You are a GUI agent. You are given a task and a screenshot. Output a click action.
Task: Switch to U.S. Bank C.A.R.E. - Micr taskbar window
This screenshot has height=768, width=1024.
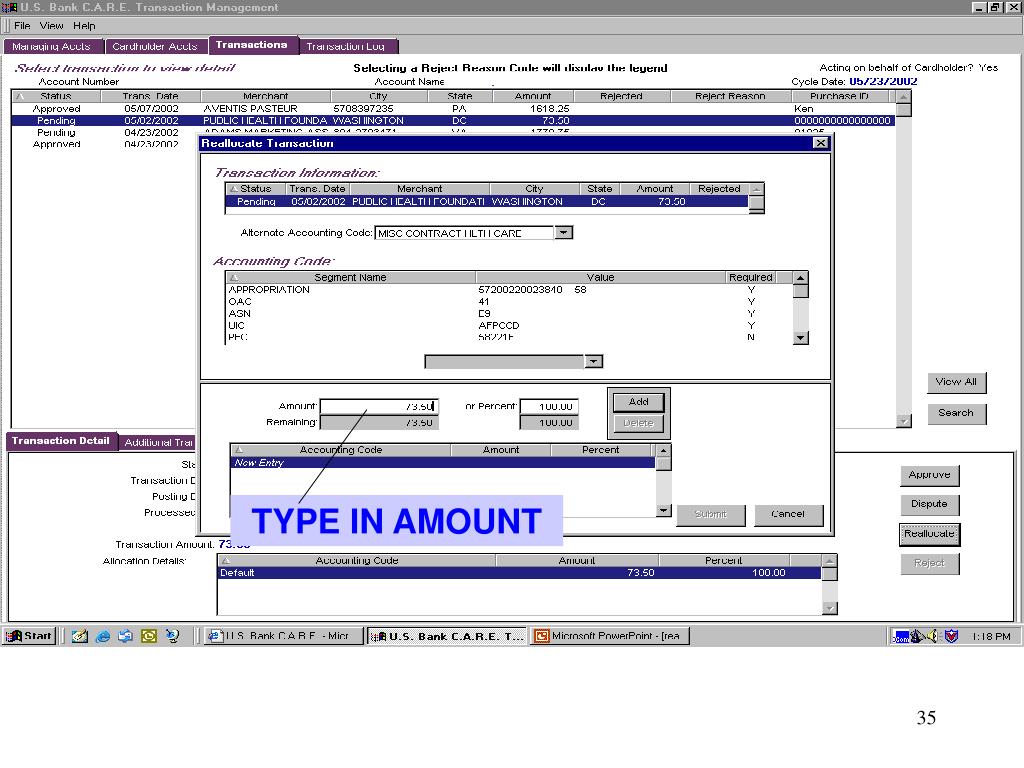click(x=283, y=635)
